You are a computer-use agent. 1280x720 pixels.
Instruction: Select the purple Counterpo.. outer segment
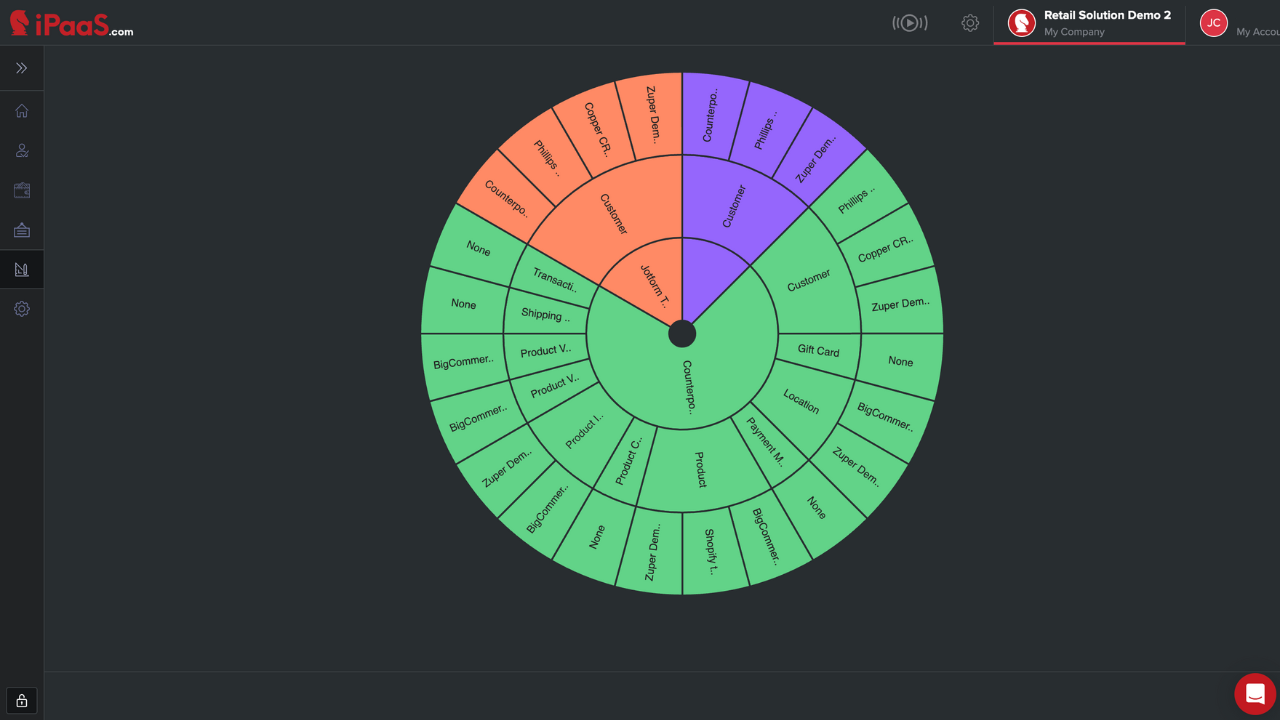click(x=710, y=115)
